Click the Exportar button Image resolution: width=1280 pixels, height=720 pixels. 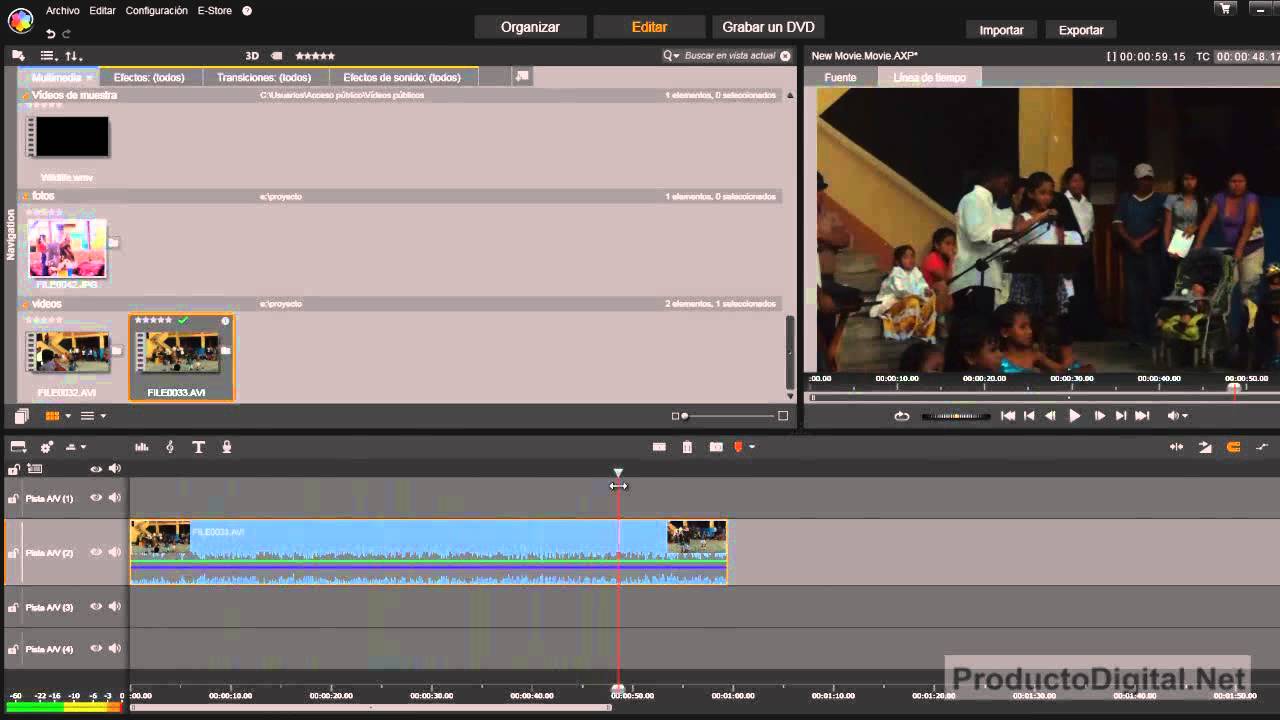point(1081,30)
